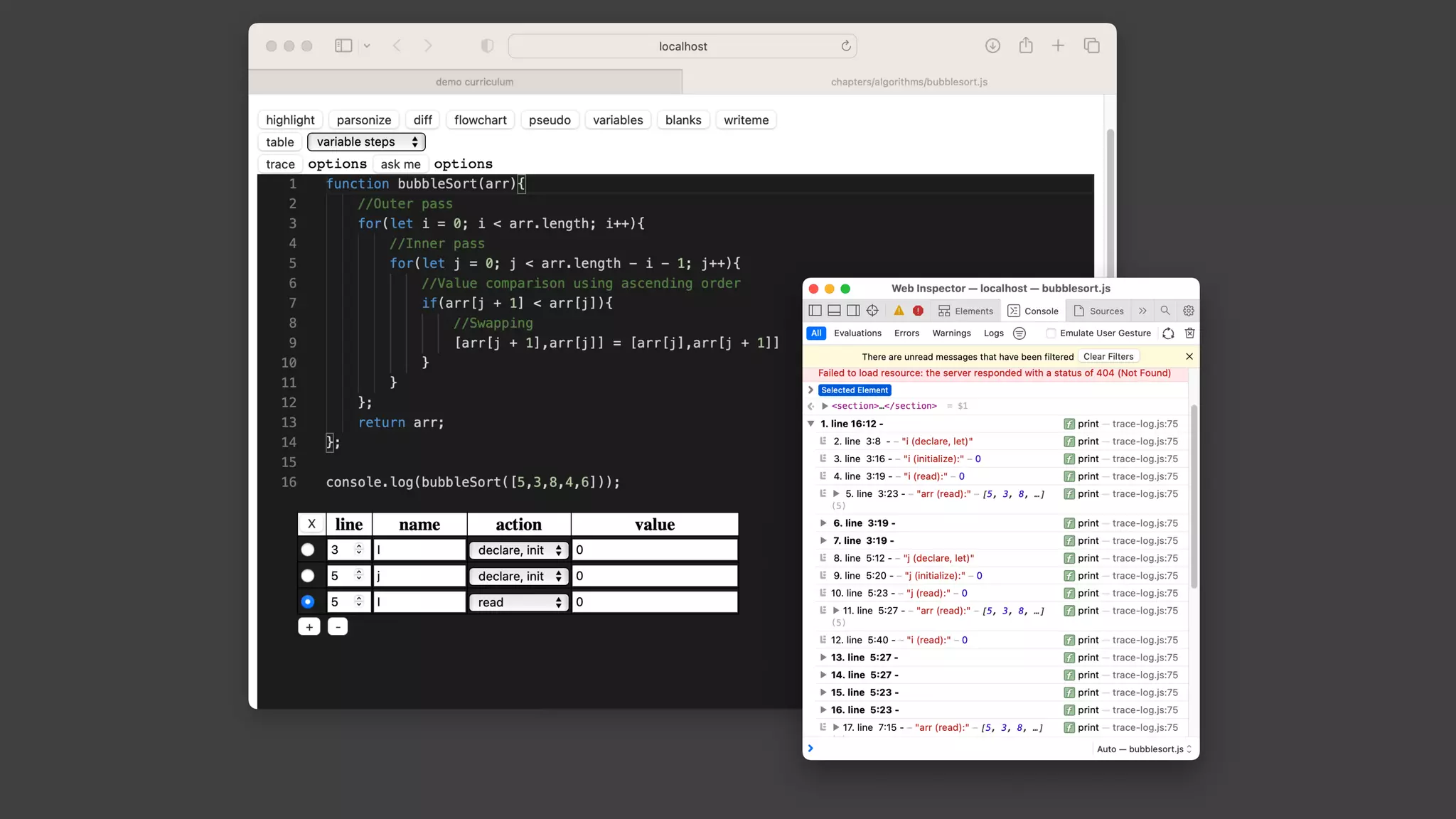Select radio button in first table row
This screenshot has height=819, width=1456.
coord(308,550)
